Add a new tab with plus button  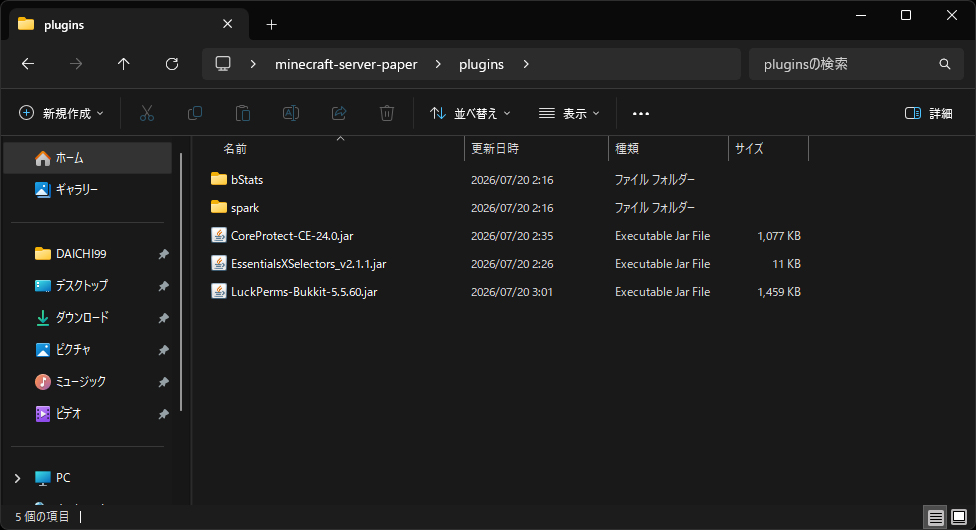(x=271, y=25)
